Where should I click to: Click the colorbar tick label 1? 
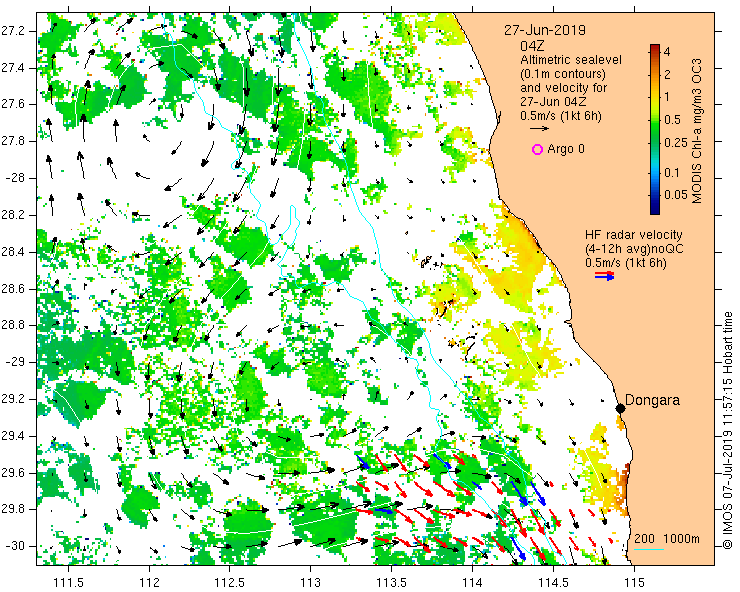[x=667, y=97]
